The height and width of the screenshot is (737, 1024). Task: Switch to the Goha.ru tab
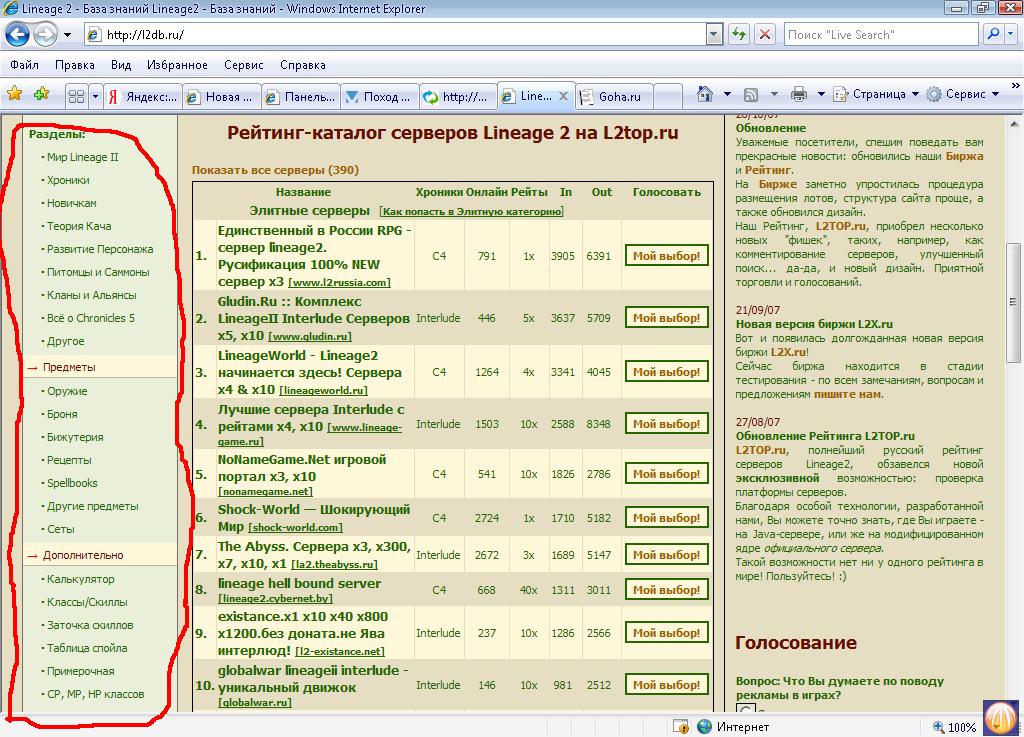[x=613, y=97]
